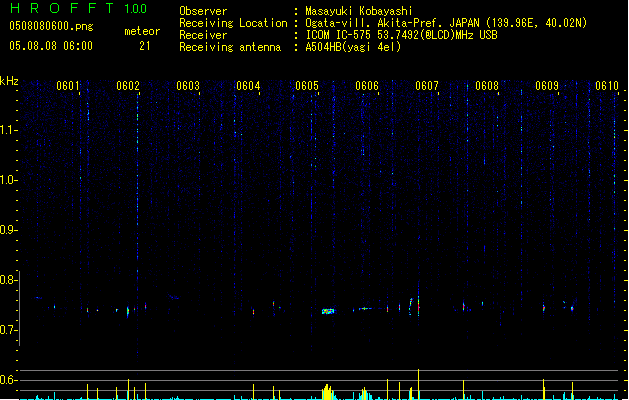Click the 0601 time marker
Image resolution: width=629 pixels, height=400 pixels.
[68, 86]
